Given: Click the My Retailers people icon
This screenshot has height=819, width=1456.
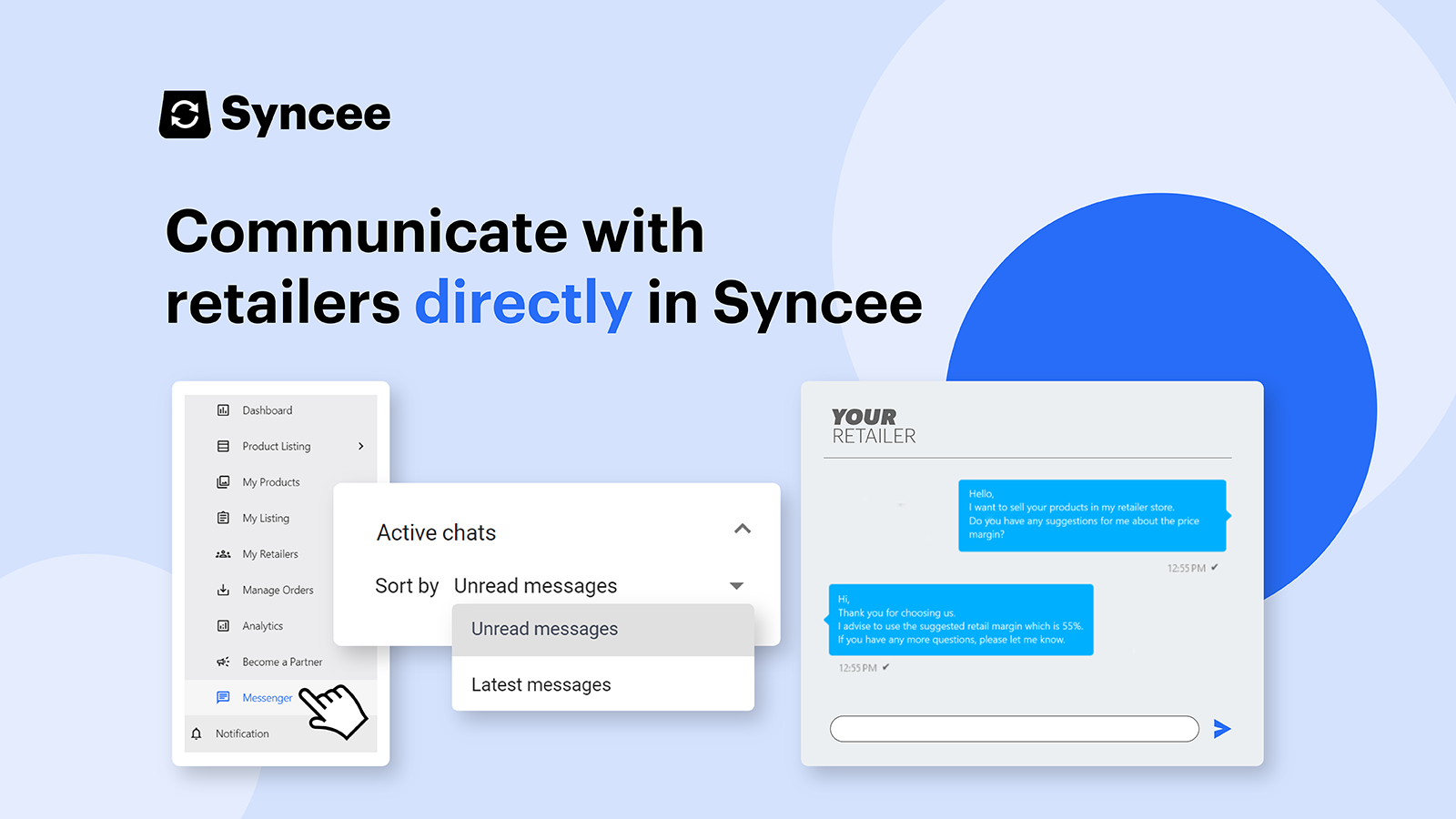Looking at the screenshot, I should pos(223,554).
